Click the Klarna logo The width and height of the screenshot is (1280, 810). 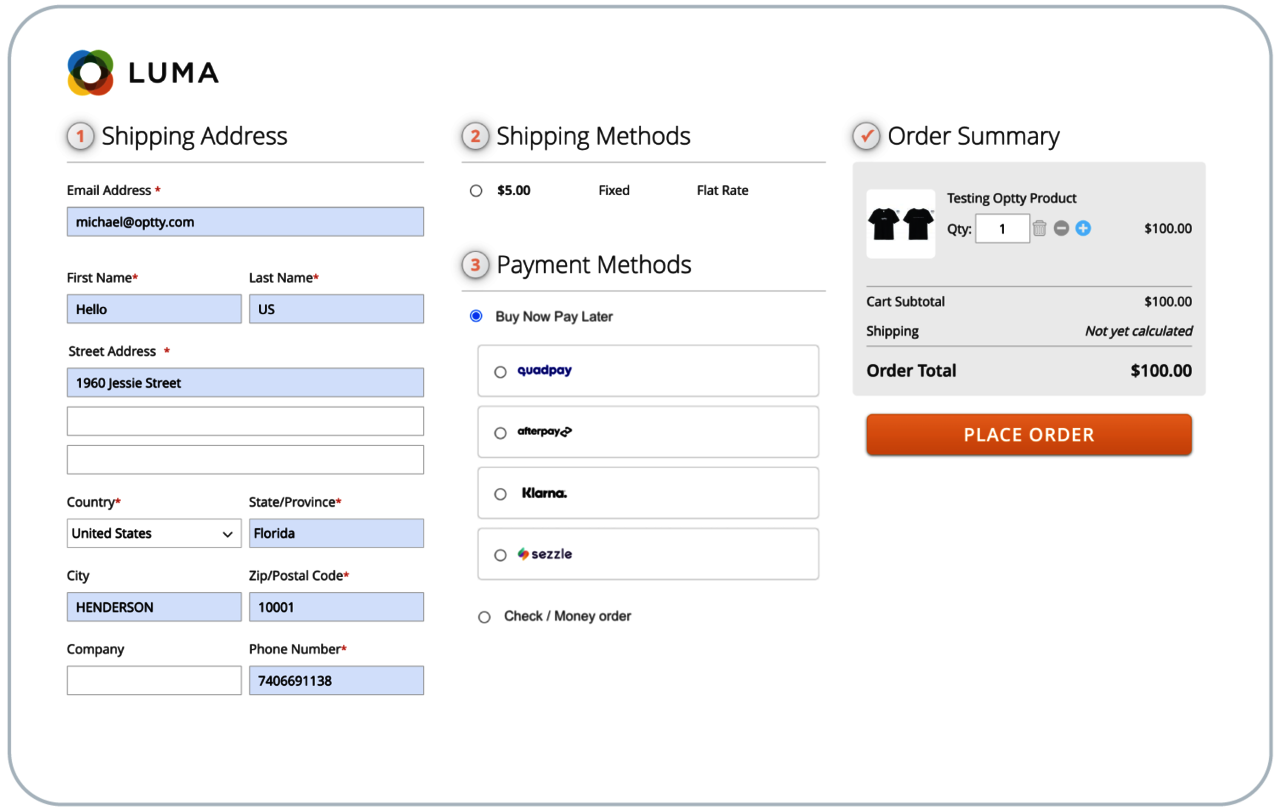click(x=544, y=493)
